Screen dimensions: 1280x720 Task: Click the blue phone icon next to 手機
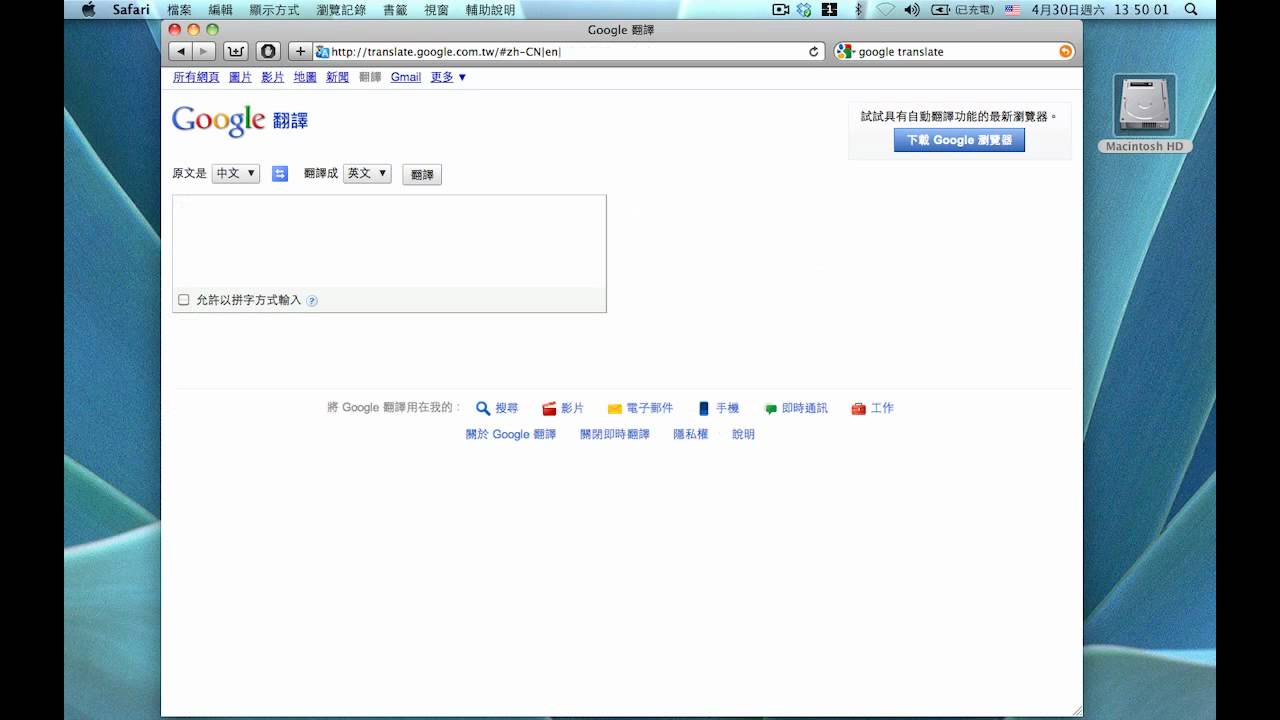tap(703, 408)
